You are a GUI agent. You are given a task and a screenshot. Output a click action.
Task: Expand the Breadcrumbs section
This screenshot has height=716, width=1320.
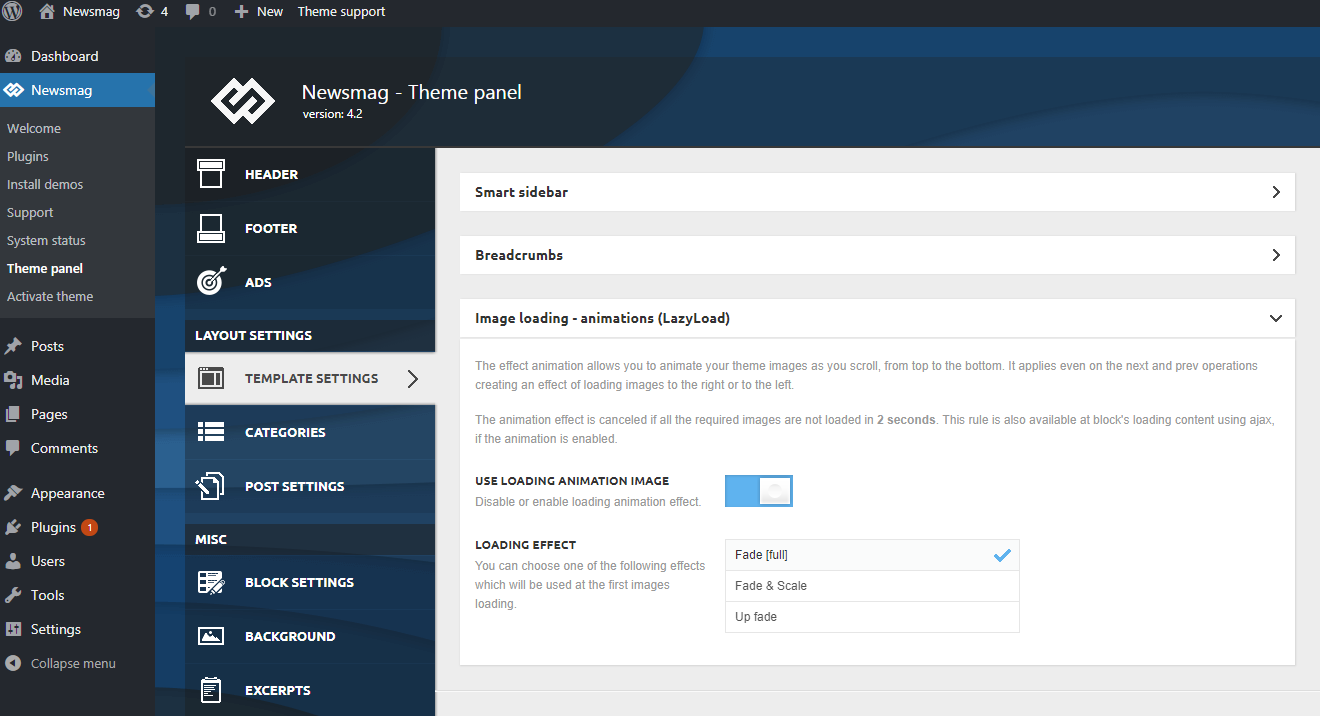point(877,255)
